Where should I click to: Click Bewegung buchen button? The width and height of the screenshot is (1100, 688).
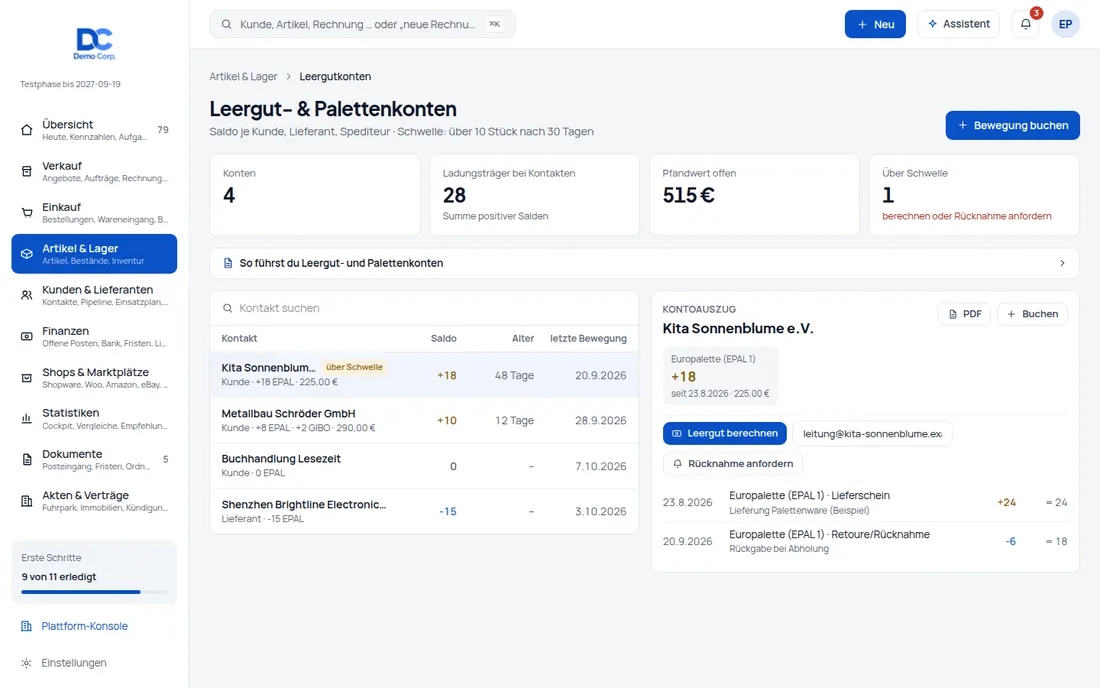[1012, 126]
